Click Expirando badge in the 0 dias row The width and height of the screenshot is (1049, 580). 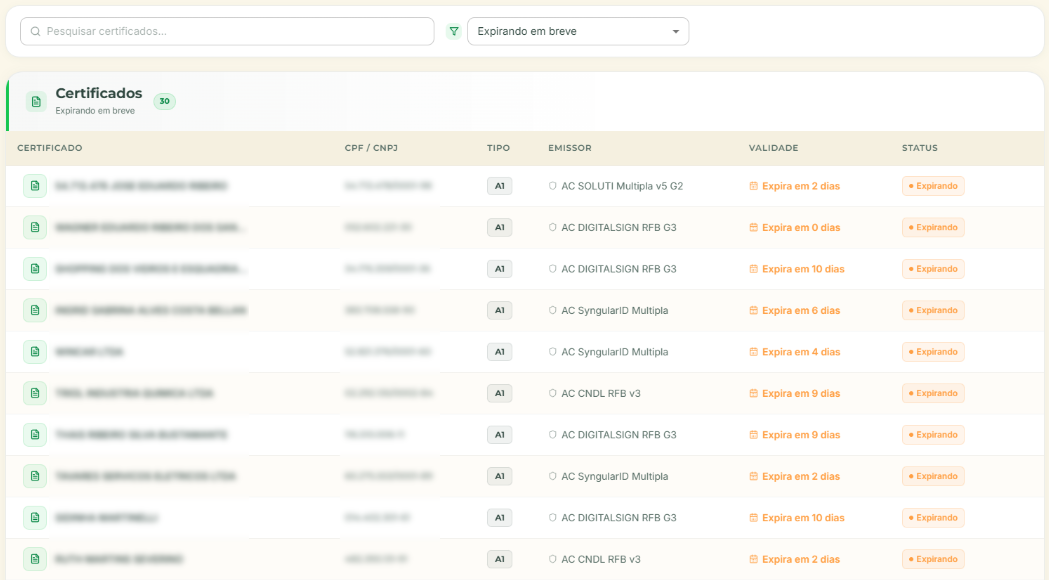(933, 227)
